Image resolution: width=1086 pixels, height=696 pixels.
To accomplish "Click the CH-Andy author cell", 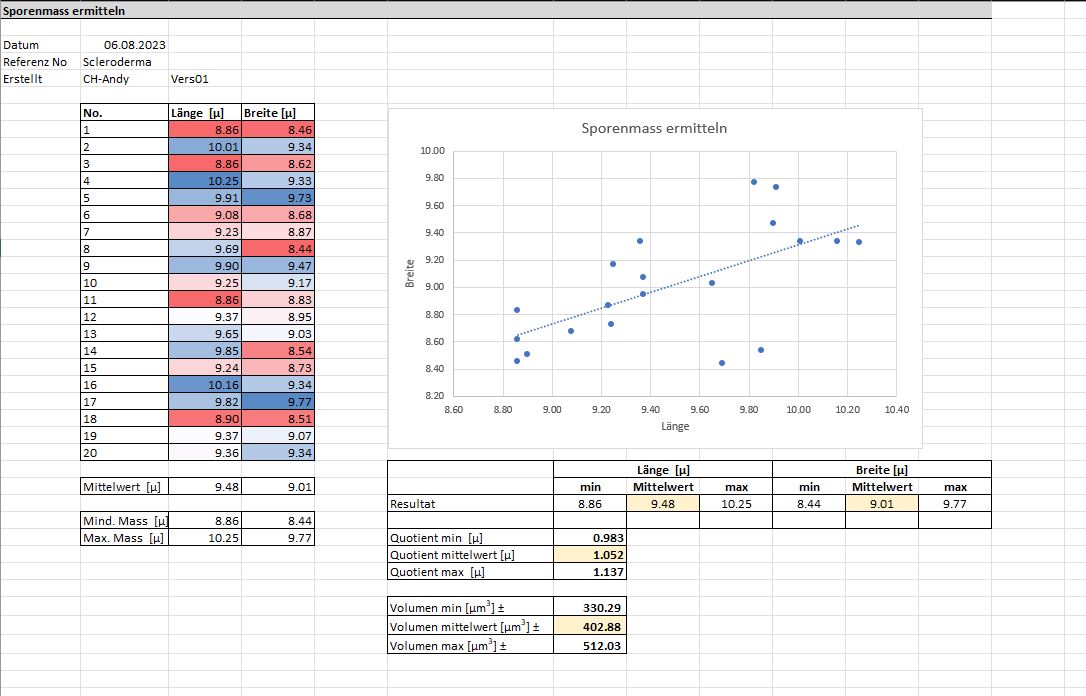I will [106, 79].
